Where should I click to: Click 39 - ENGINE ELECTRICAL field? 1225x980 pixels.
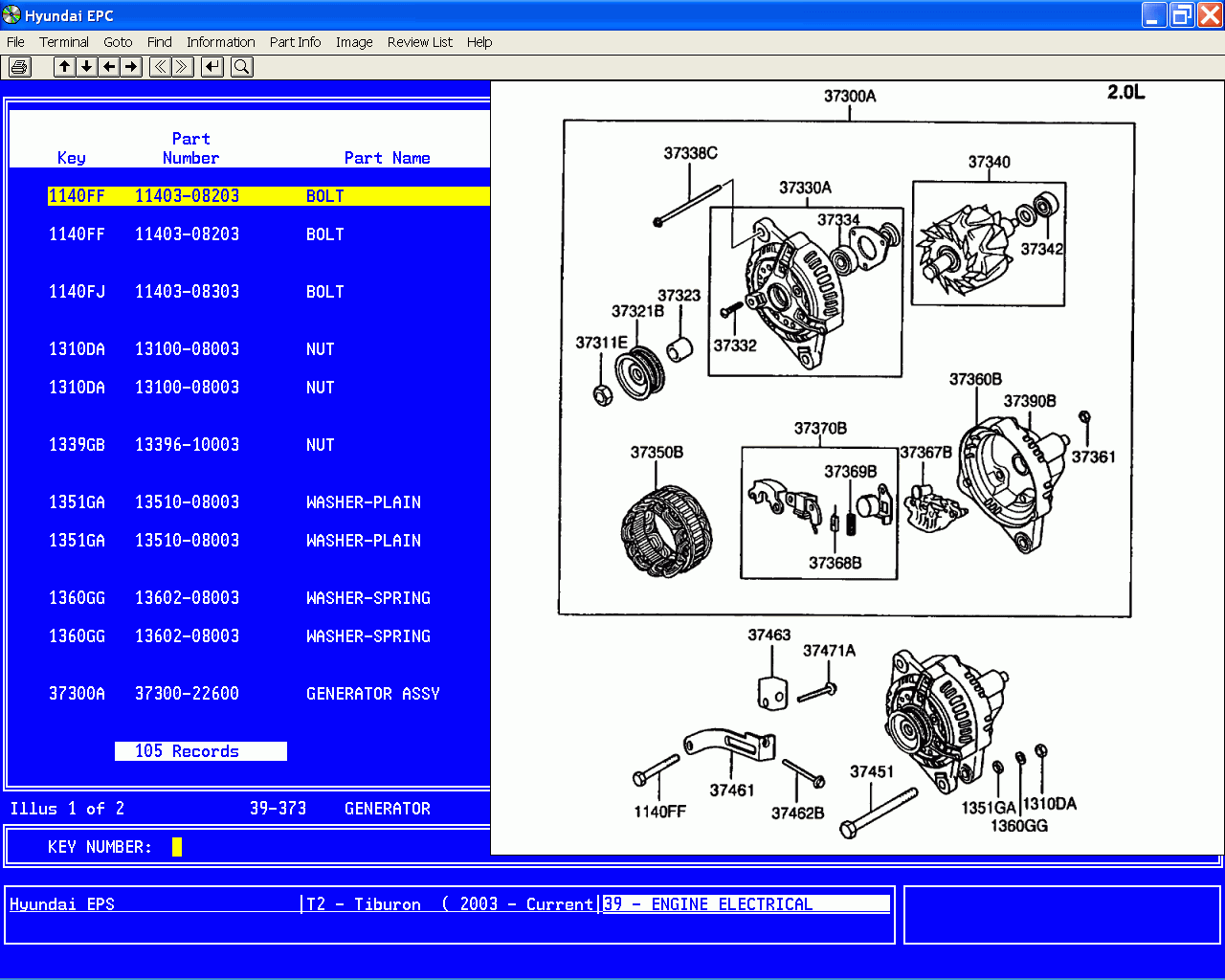[x=746, y=904]
